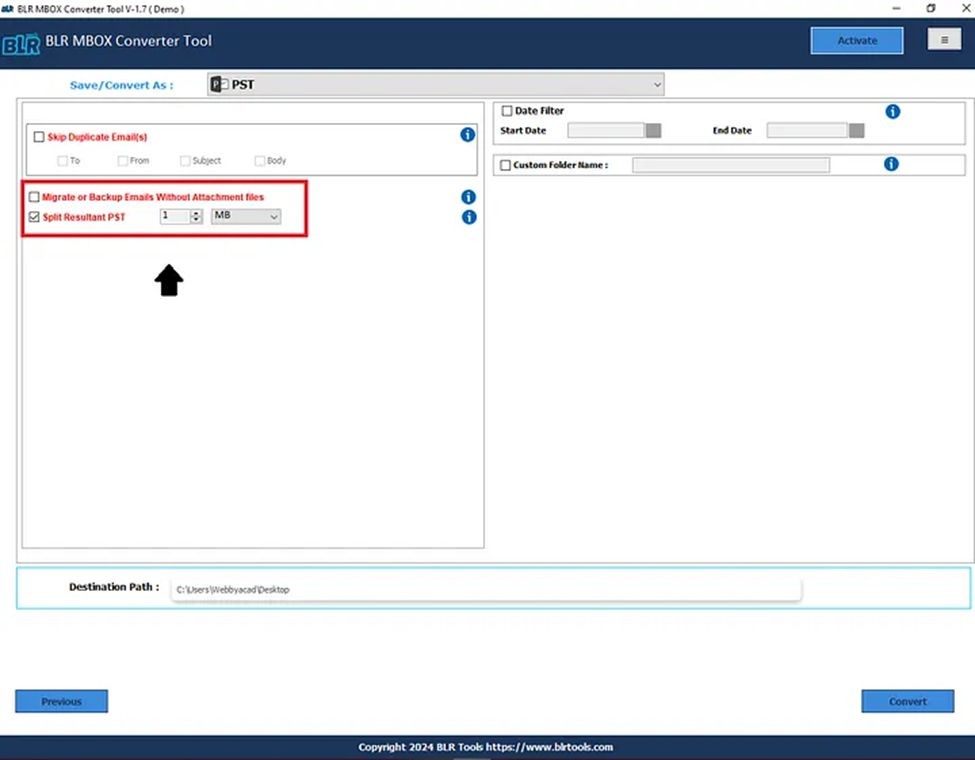975x760 pixels.
Task: Click the info icon next to Migrate or Backup Emails
Action: pos(467,197)
